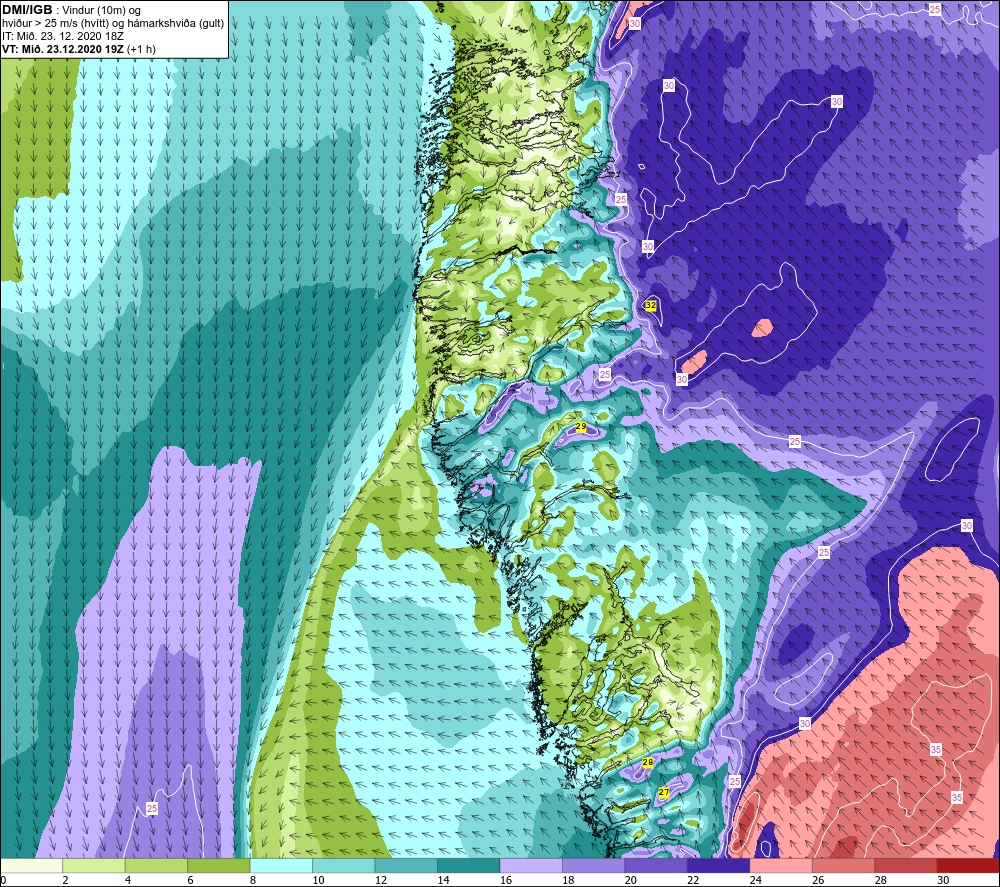Click the yellow maximum gust label 29
The height and width of the screenshot is (887, 1000).
click(x=581, y=426)
